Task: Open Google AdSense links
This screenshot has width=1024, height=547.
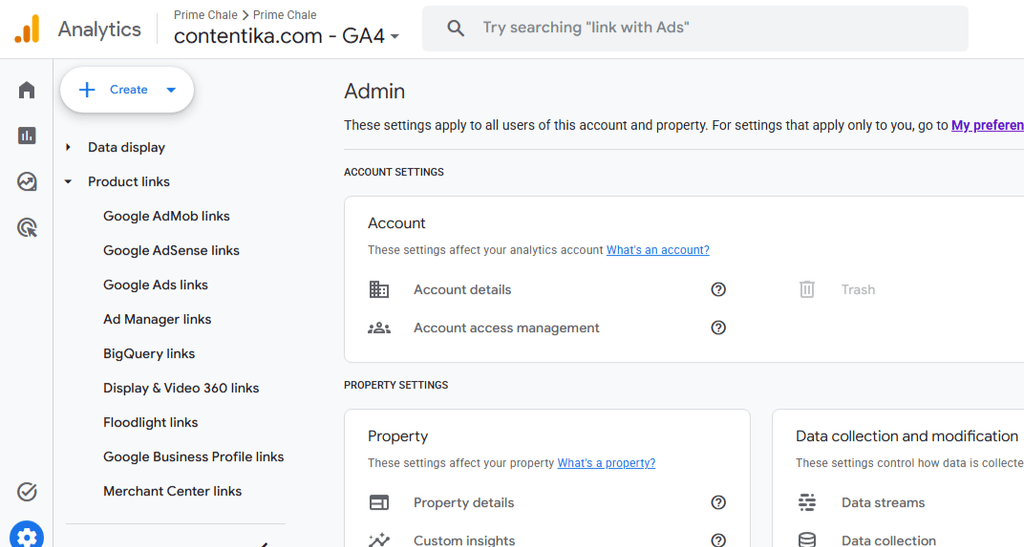Action: (171, 251)
